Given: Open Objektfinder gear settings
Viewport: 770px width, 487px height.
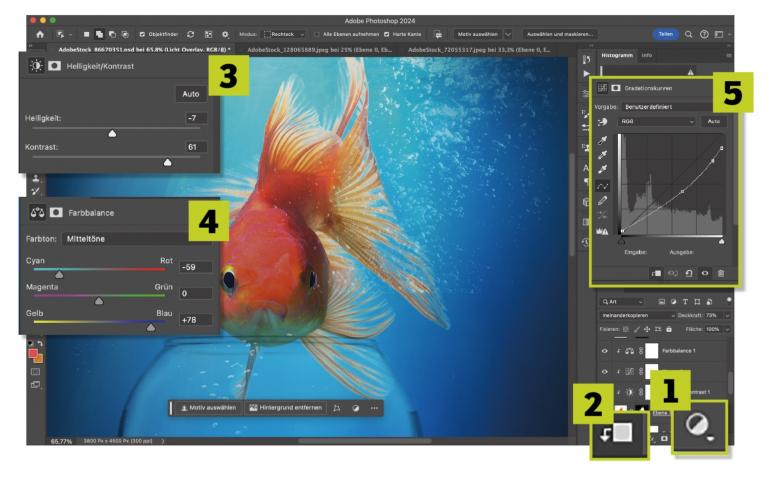Looking at the screenshot, I should coord(225,34).
